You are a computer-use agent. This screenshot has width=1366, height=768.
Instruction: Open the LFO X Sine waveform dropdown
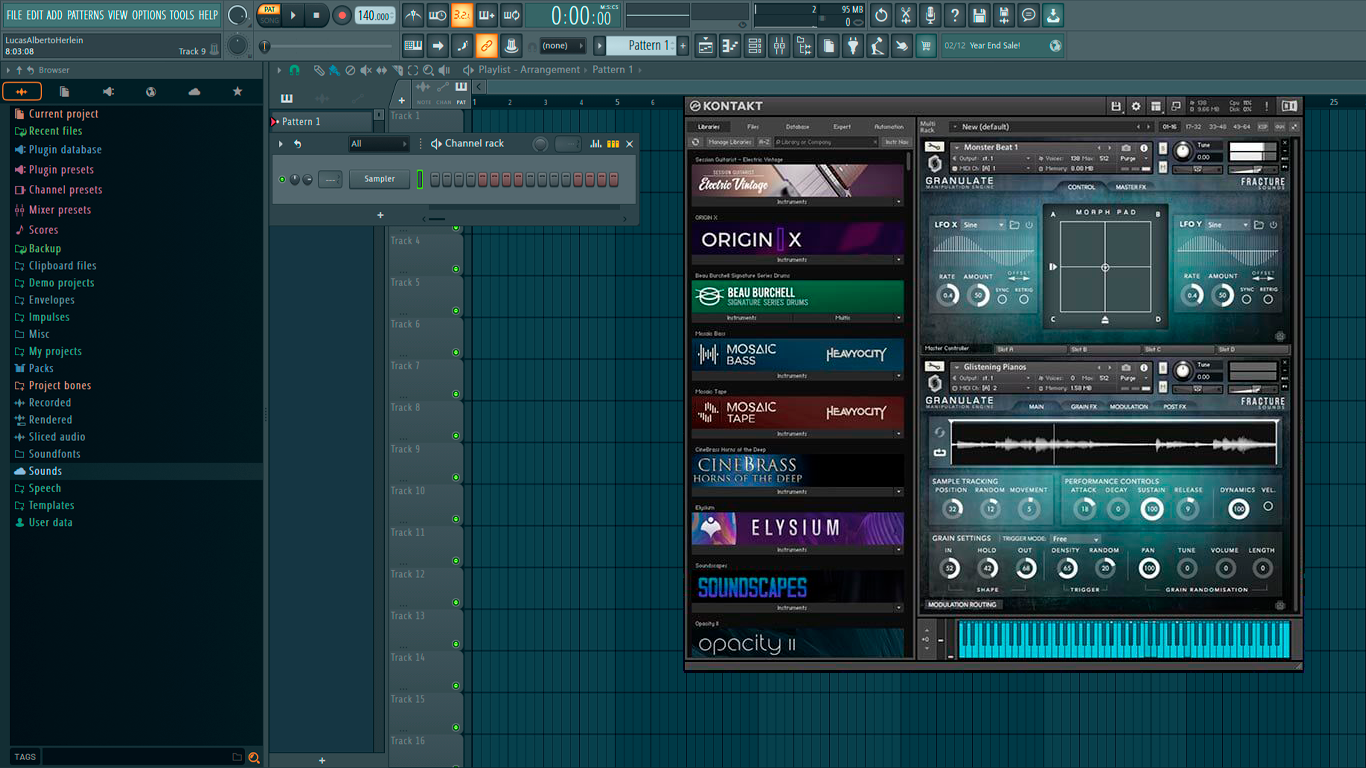[x=983, y=225]
